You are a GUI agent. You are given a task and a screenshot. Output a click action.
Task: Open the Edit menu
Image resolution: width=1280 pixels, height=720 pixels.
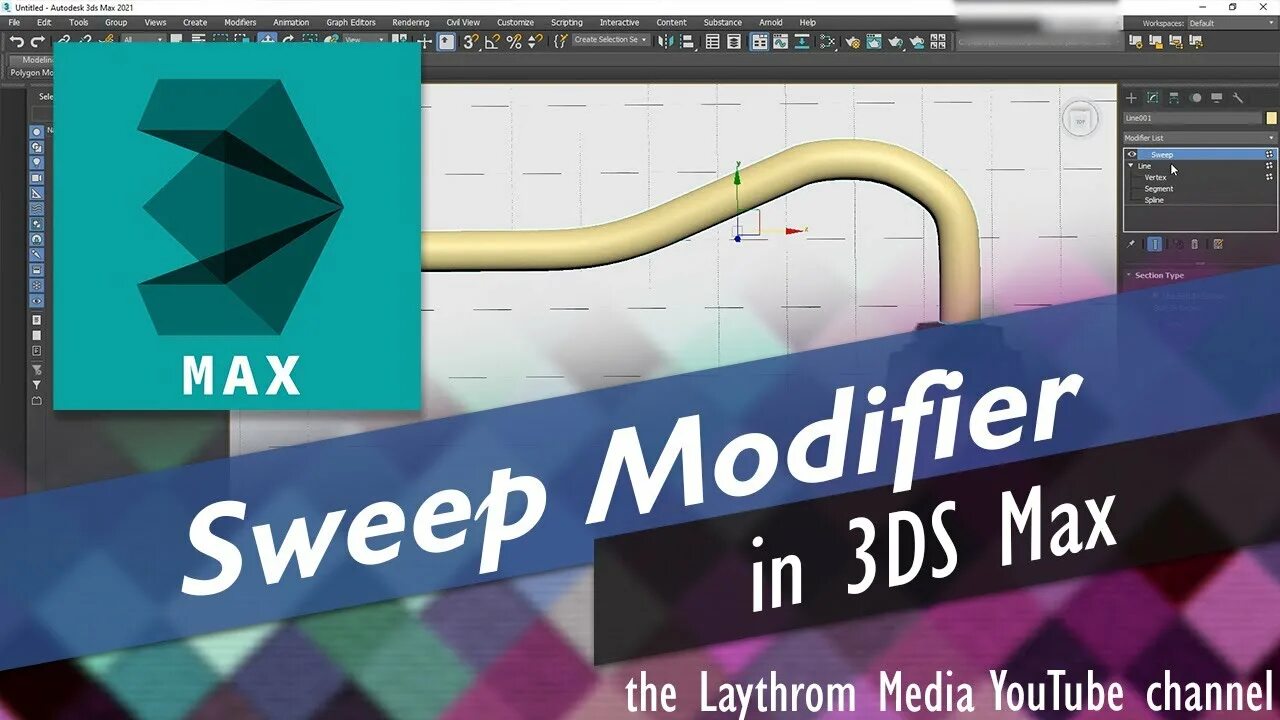tap(44, 22)
